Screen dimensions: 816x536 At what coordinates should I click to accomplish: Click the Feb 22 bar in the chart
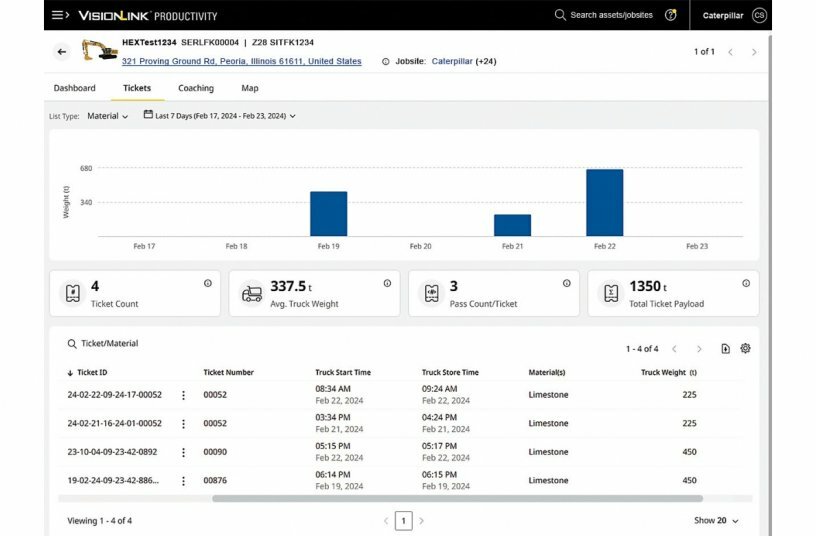point(604,202)
